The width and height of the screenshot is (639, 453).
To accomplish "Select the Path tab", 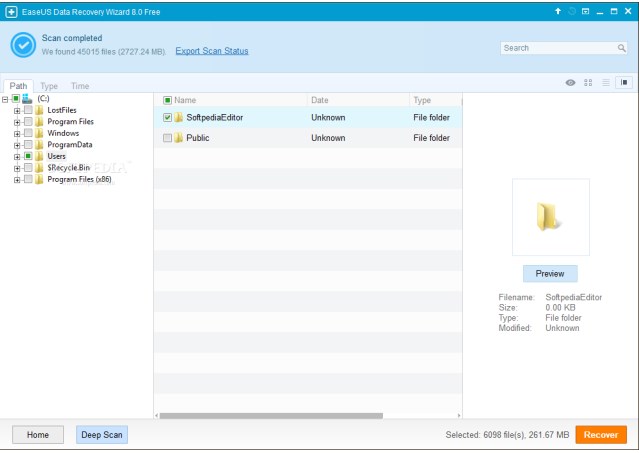I will pos(18,86).
